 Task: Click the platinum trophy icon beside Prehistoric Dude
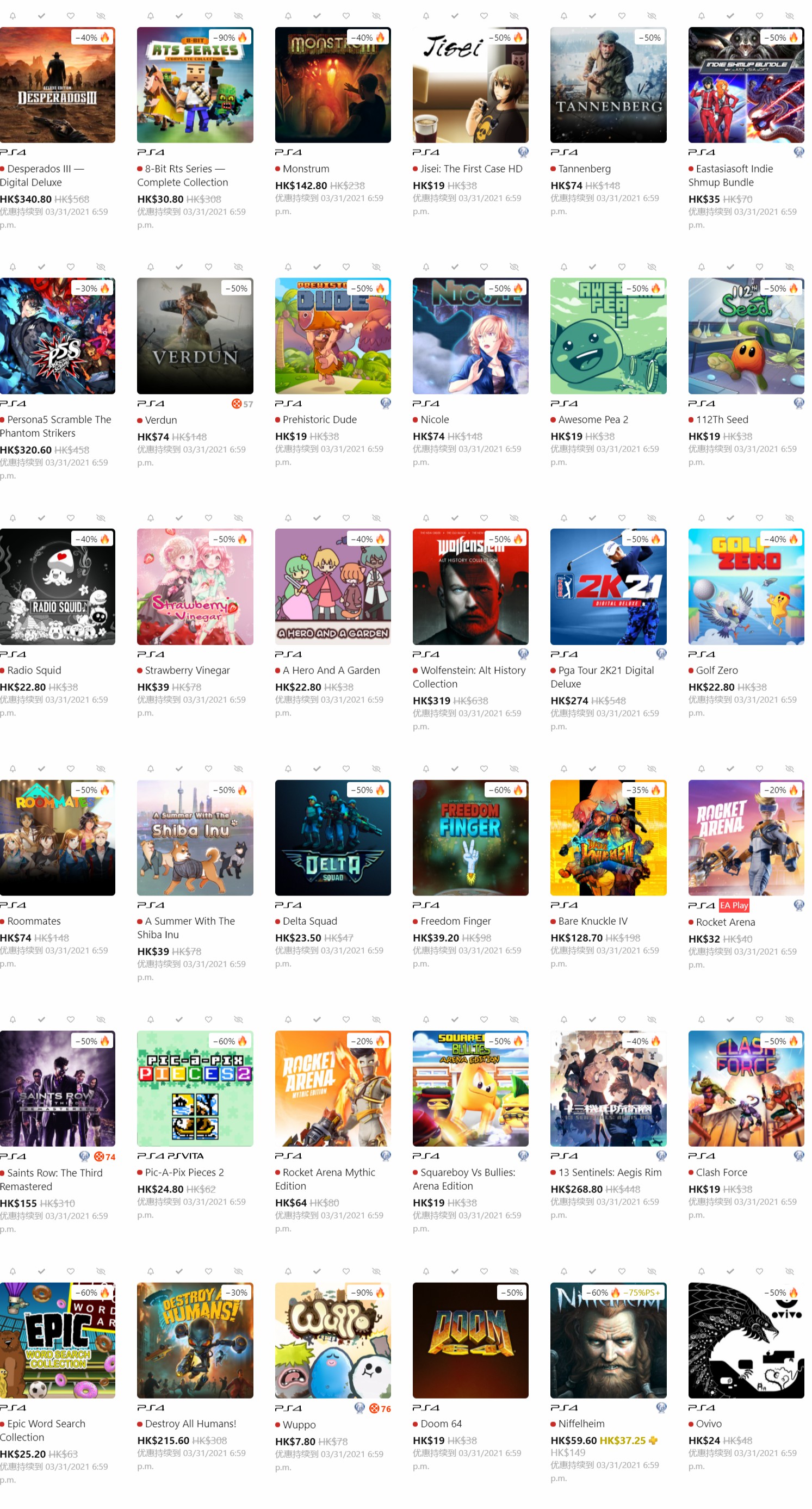click(386, 403)
